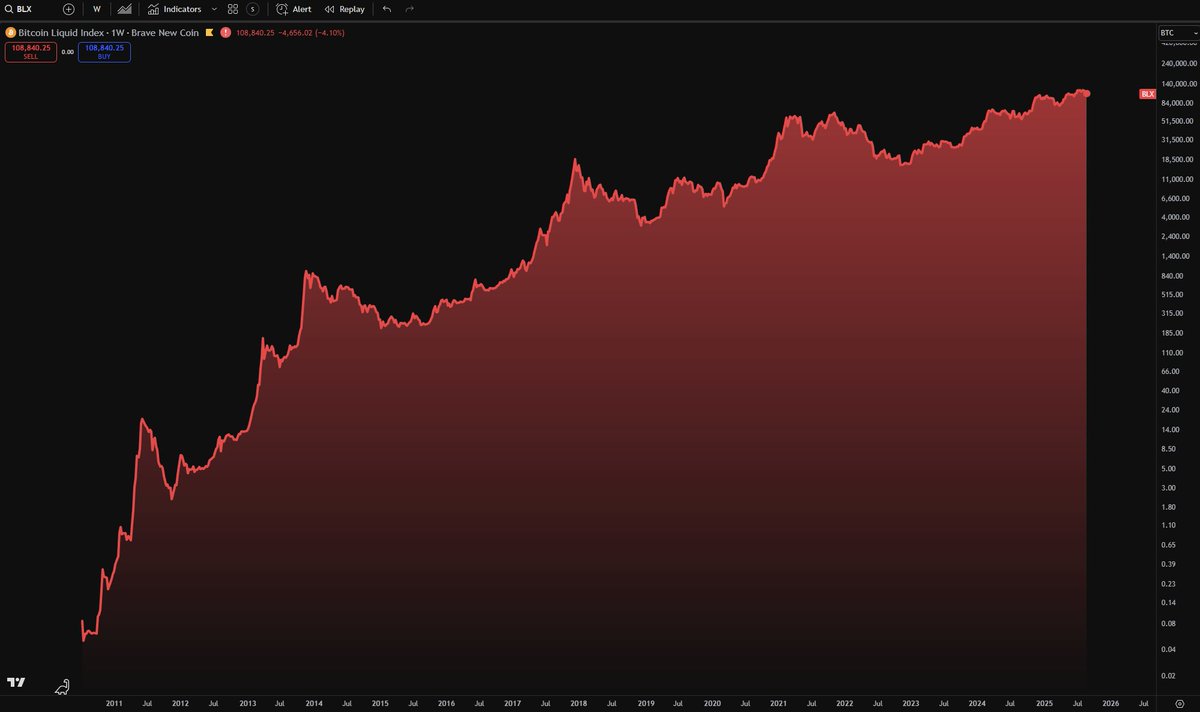Click the 0.00 spread value
Screen dimensions: 1200x712
(x=67, y=51)
